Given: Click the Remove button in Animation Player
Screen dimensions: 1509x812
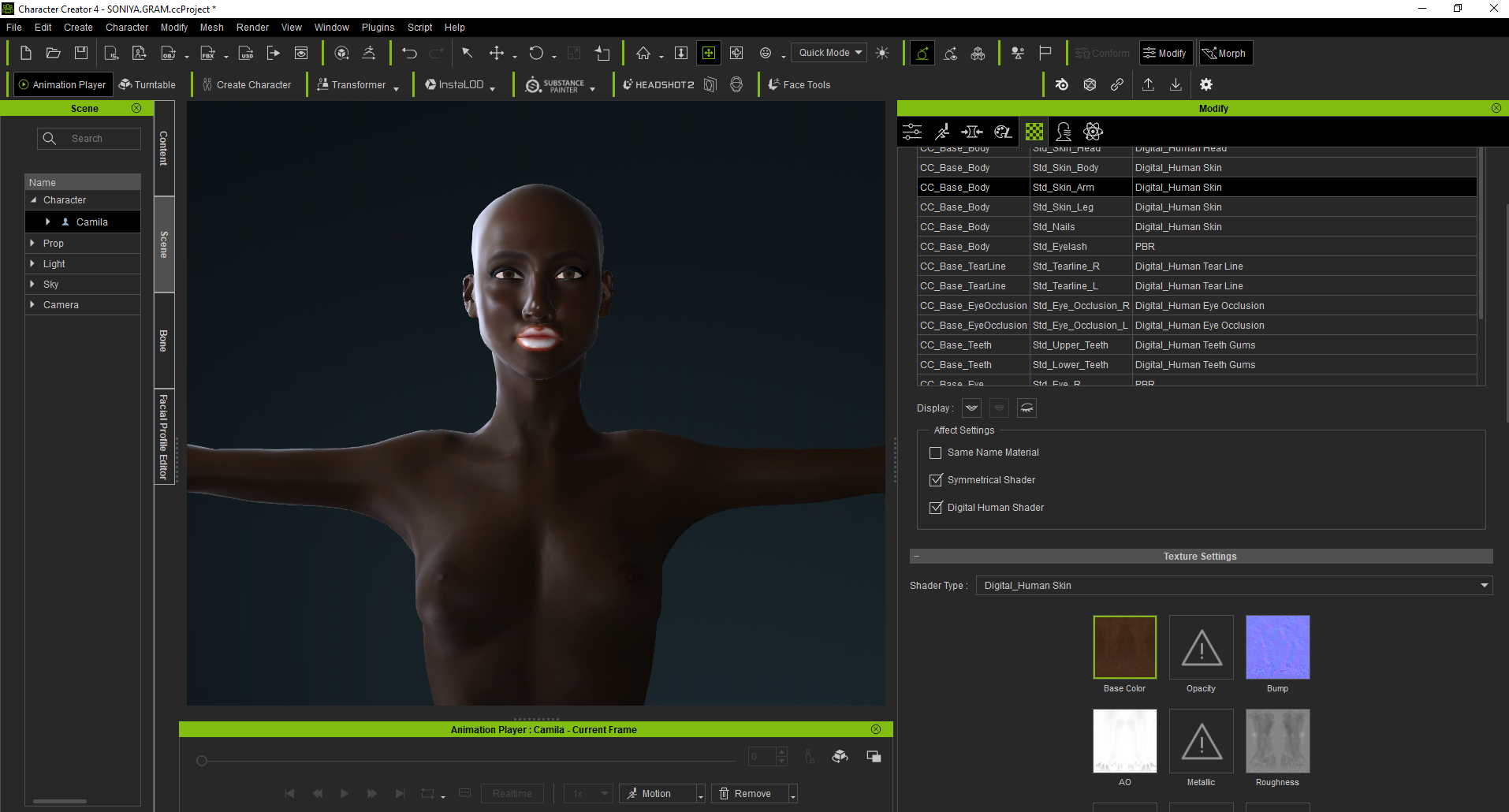Looking at the screenshot, I should (x=750, y=794).
